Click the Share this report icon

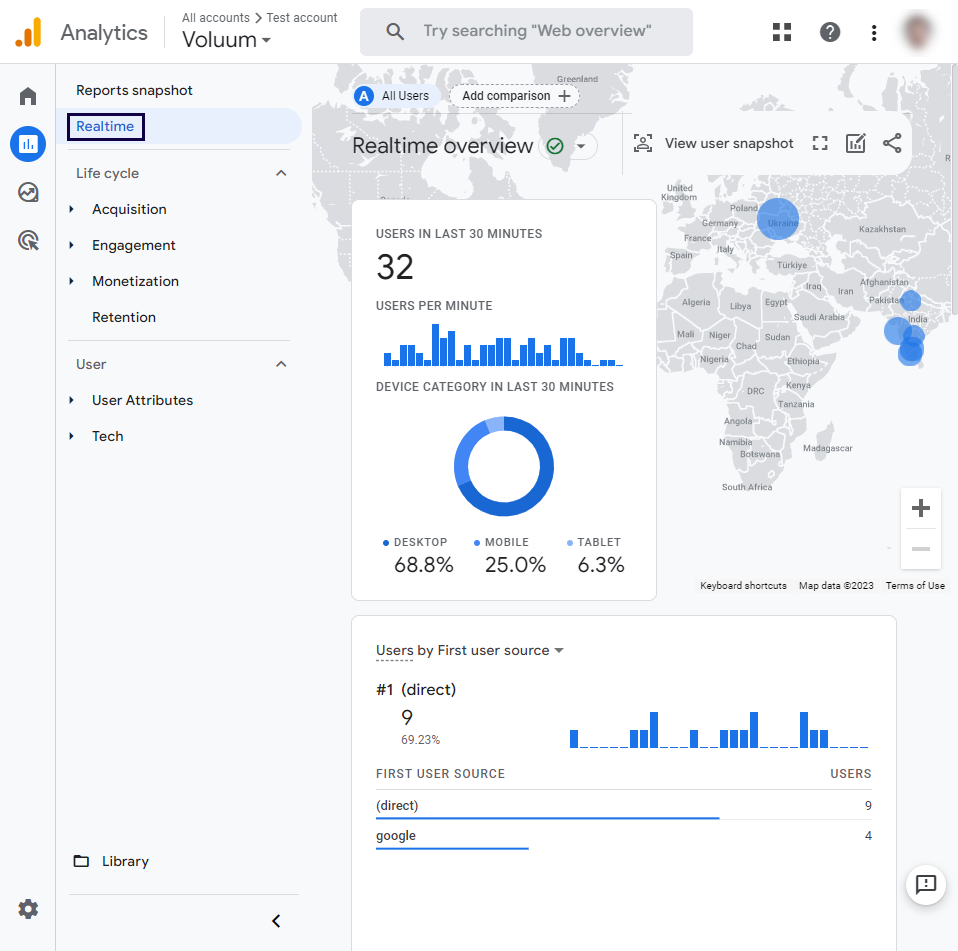point(892,143)
